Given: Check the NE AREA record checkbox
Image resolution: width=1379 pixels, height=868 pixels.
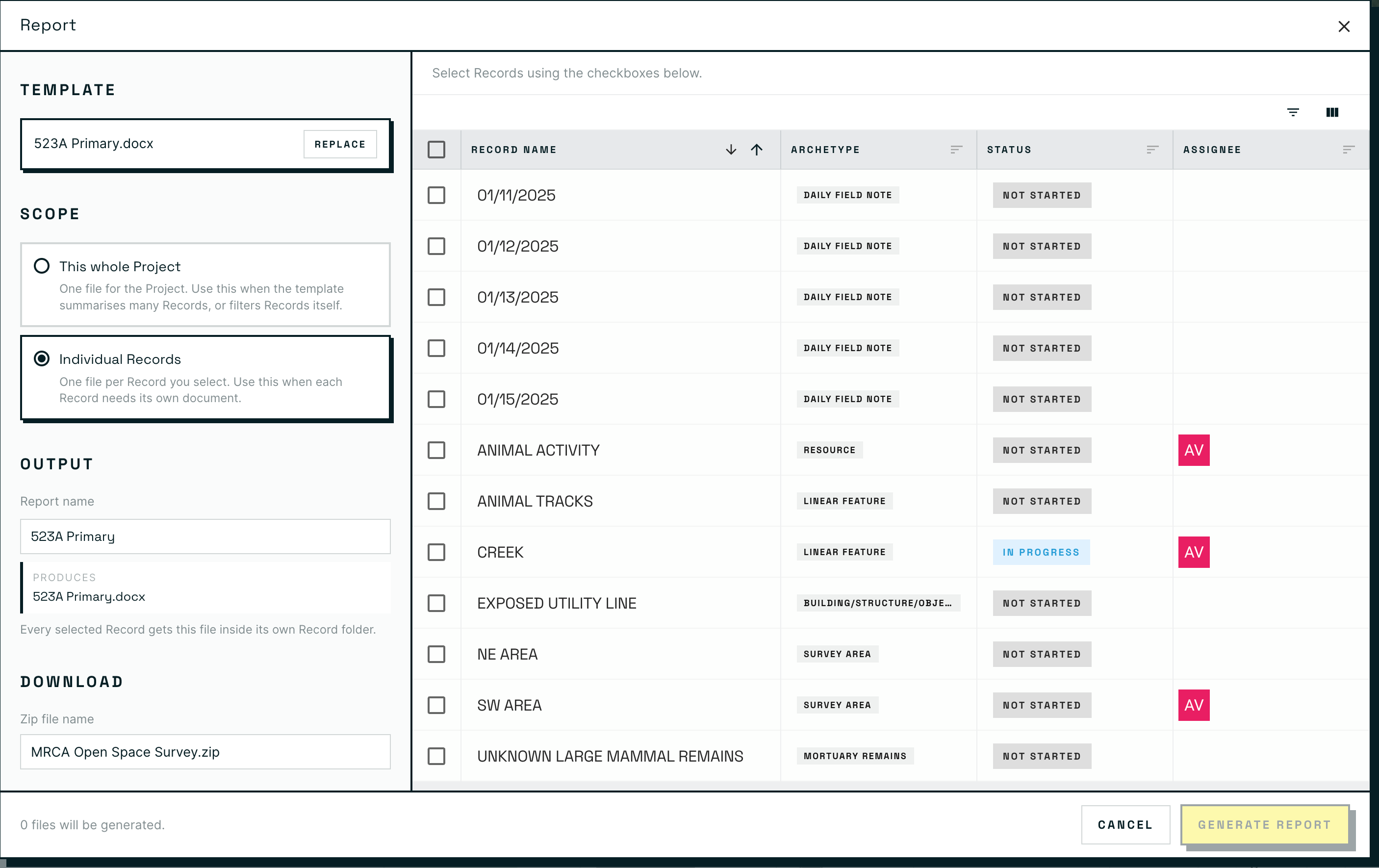Looking at the screenshot, I should pyautogui.click(x=436, y=654).
